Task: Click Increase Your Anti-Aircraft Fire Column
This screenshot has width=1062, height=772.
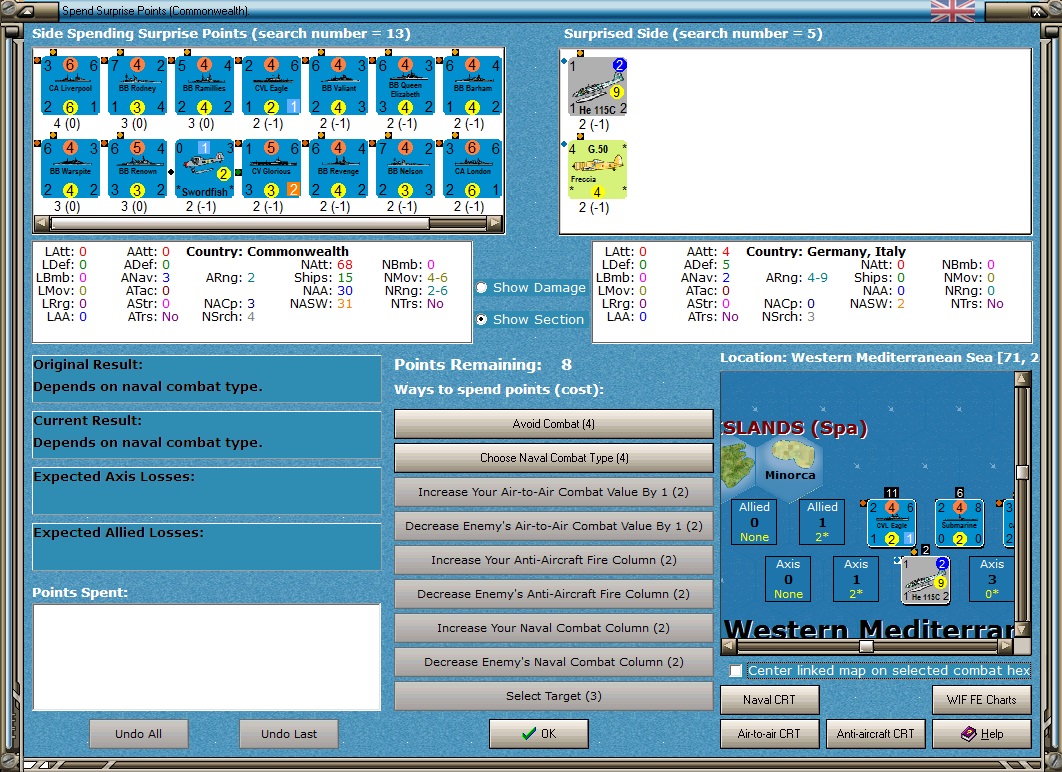Action: 553,560
